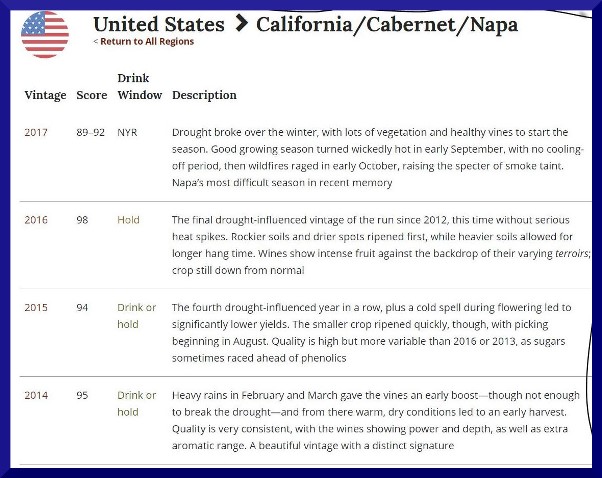Click the 2014 description about heavy rains

pos(370,420)
